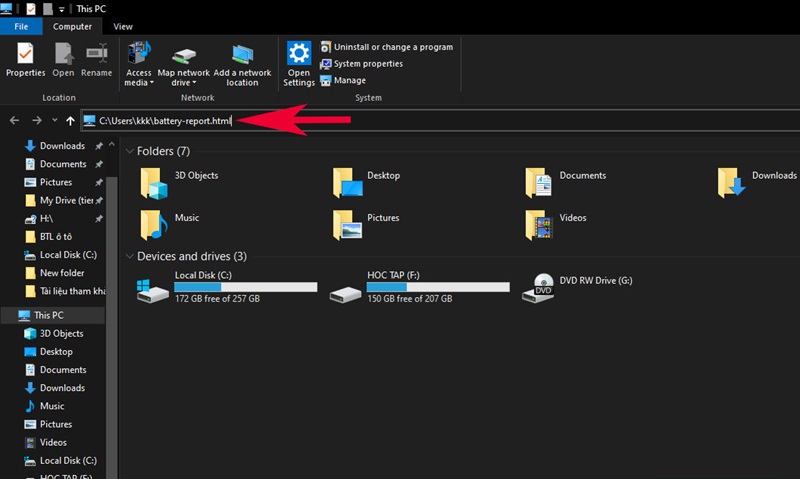The image size is (800, 479).
Task: Click the navigation pane scrollbar
Action: pyautogui.click(x=111, y=326)
